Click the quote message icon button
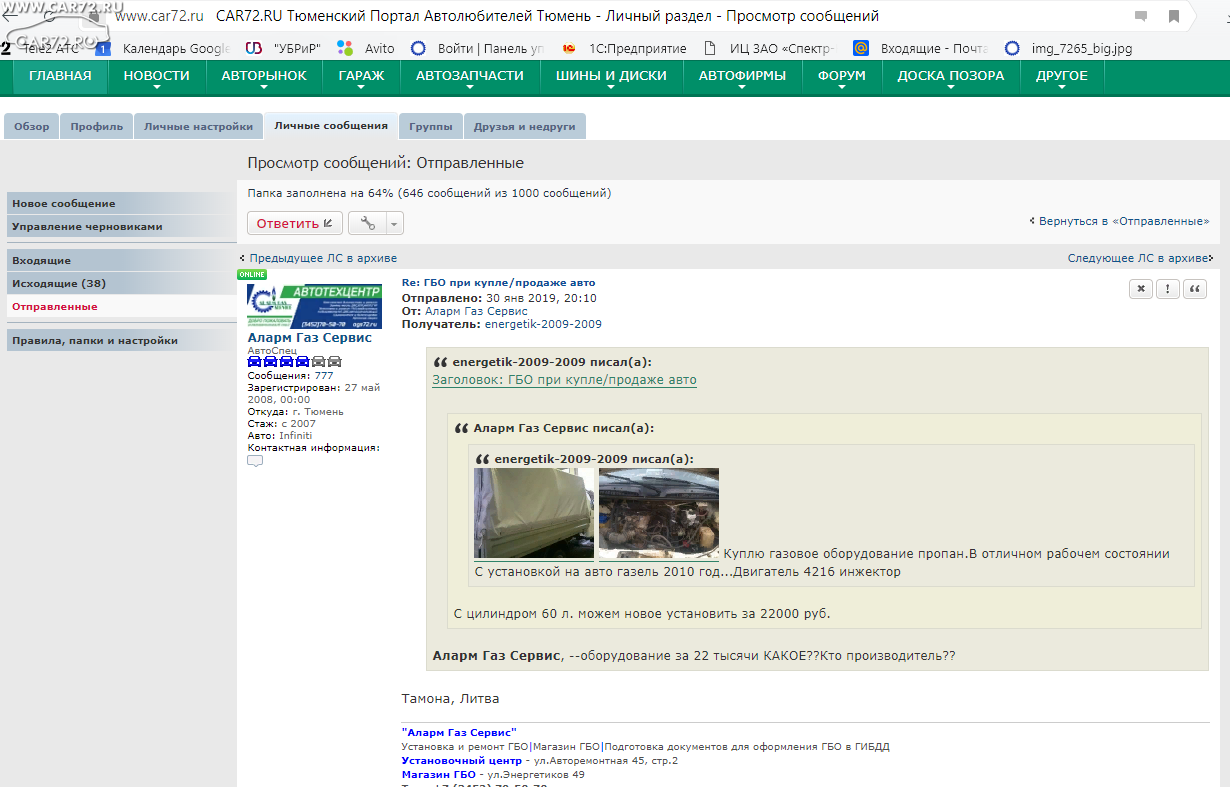1230x787 pixels. click(x=1195, y=289)
